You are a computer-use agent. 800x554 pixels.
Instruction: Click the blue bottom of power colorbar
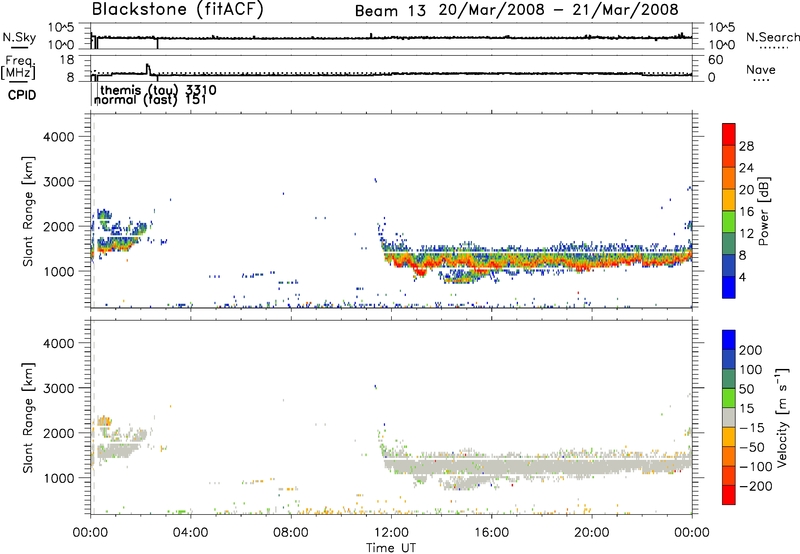click(x=729, y=287)
